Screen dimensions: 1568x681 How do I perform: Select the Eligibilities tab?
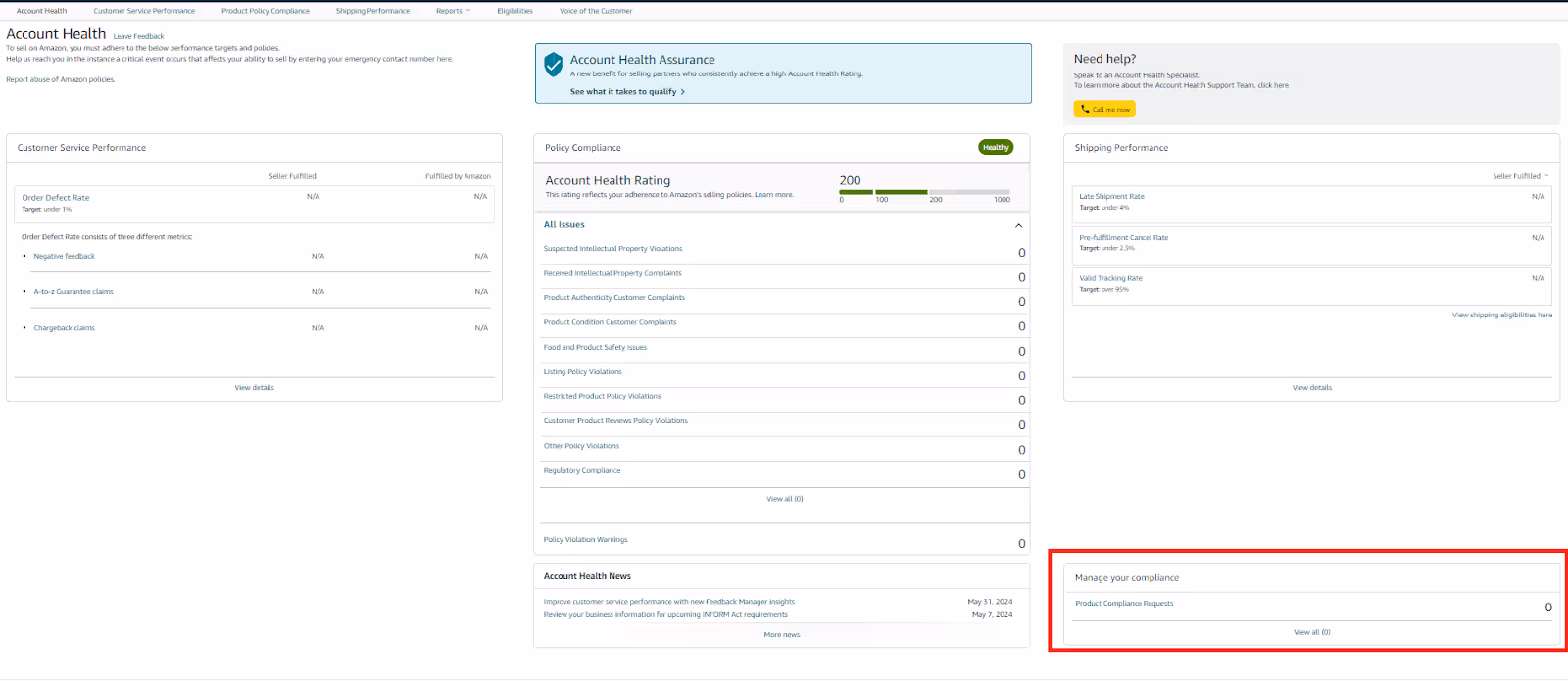pyautogui.click(x=514, y=11)
